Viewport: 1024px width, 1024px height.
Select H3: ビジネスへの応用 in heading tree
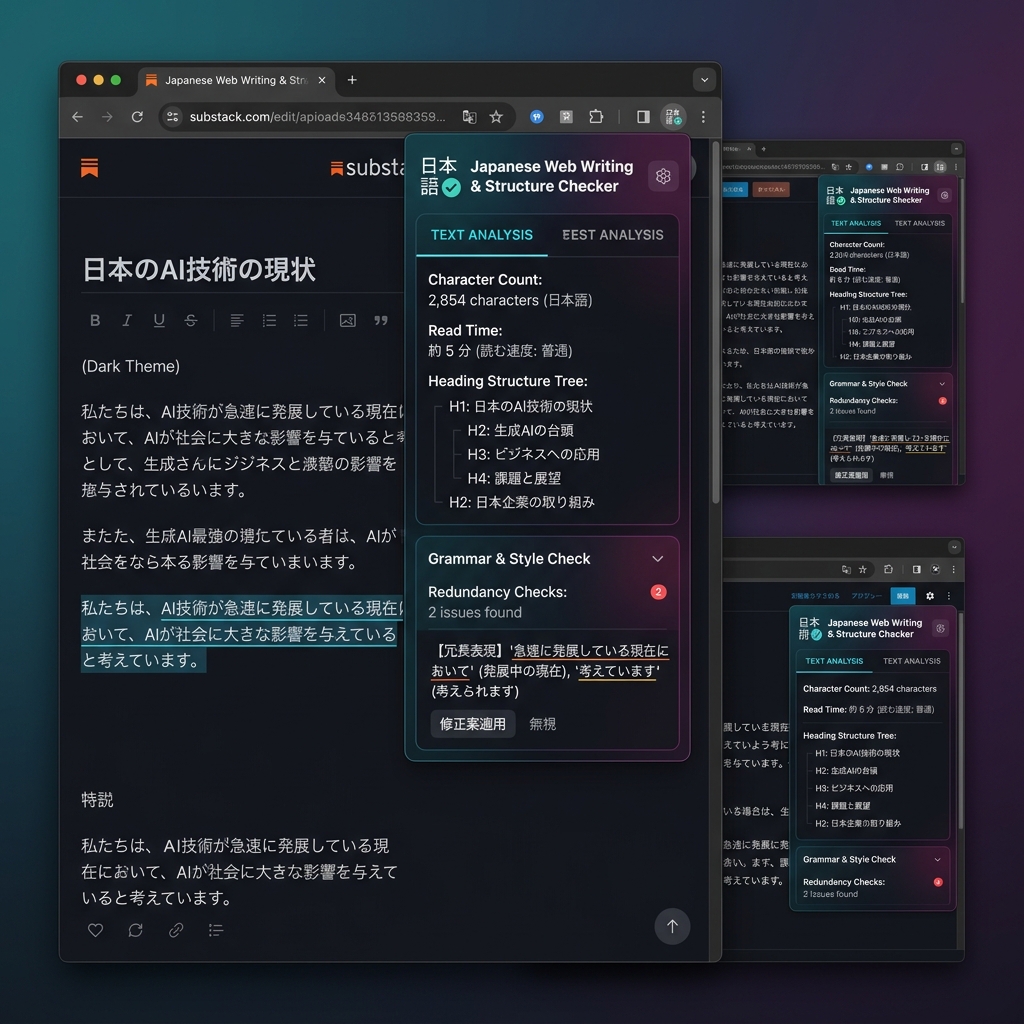533,455
